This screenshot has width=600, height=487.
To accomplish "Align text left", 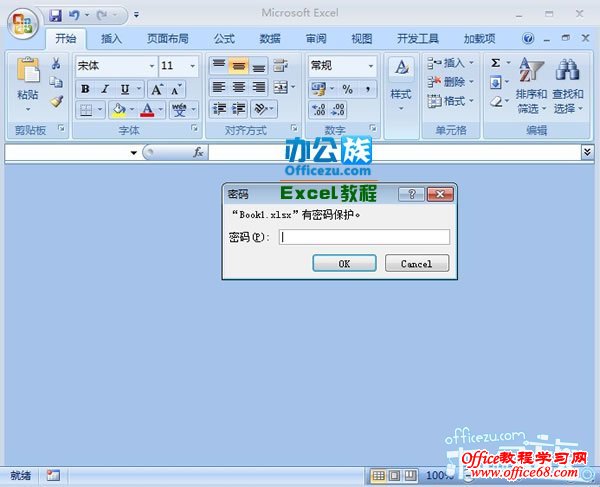I will [219, 88].
